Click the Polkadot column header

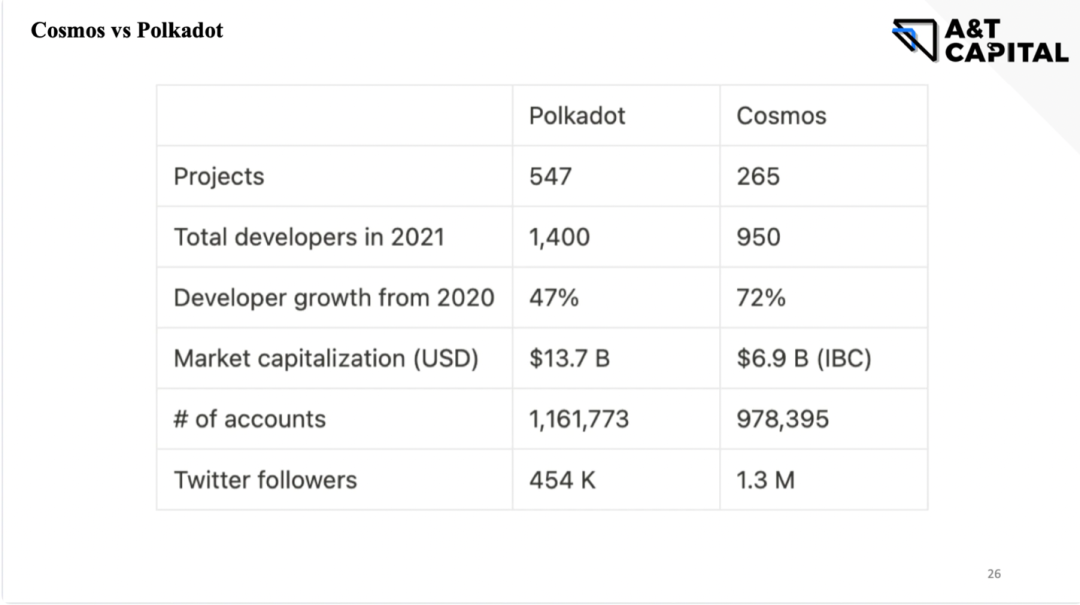[x=577, y=116]
